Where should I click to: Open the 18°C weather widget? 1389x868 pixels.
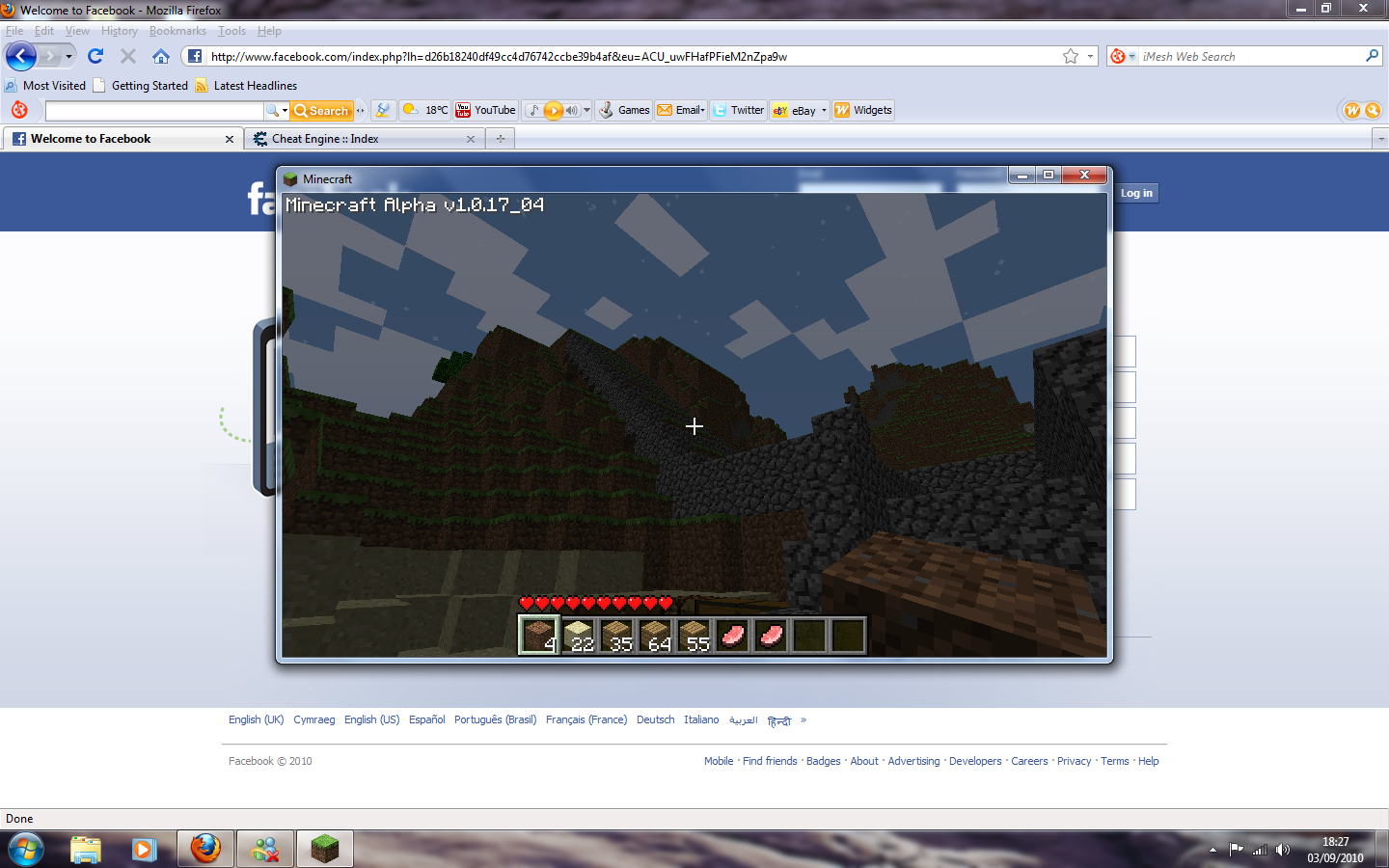[x=425, y=110]
